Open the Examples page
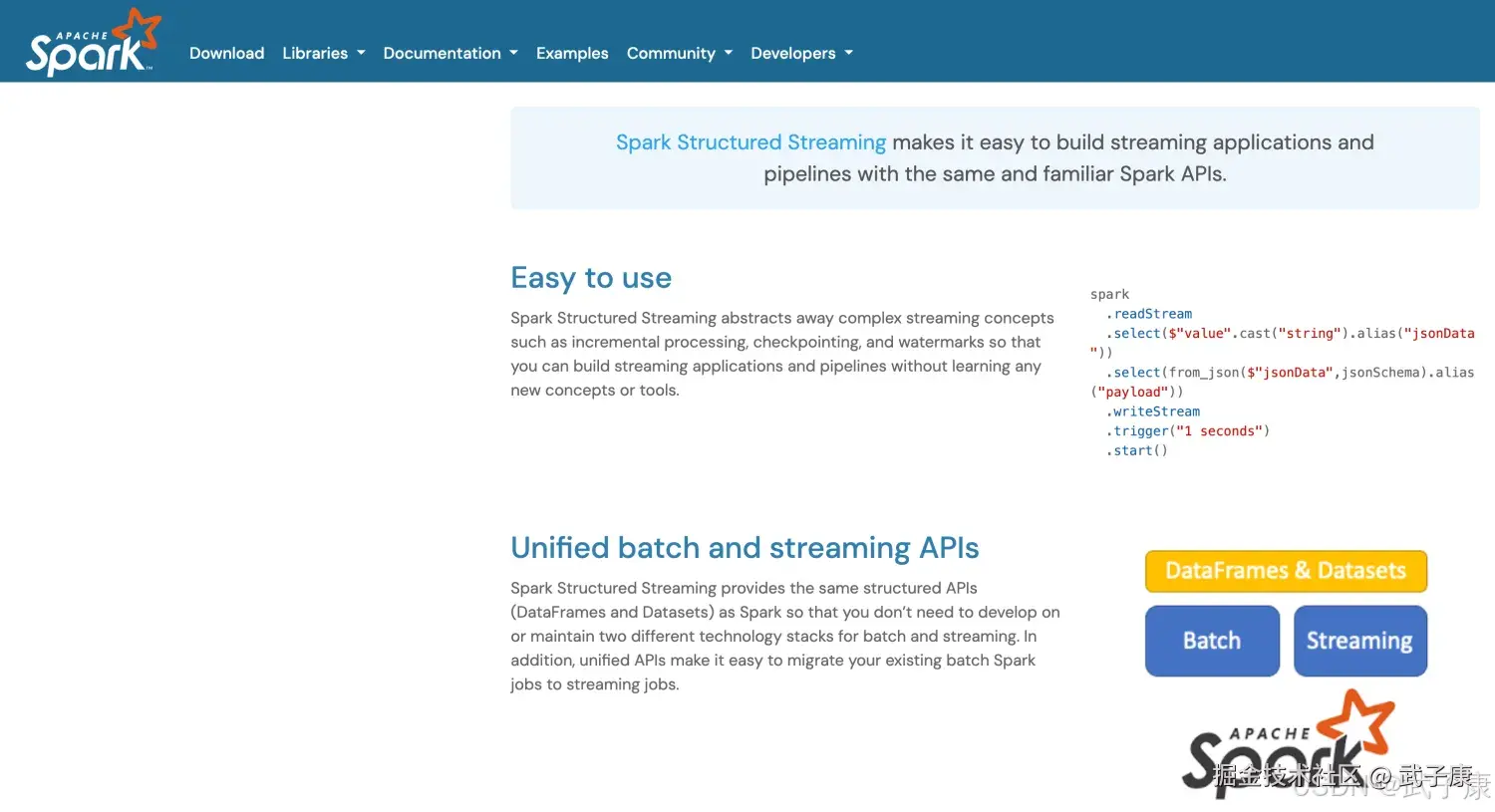Image resolution: width=1495 pixels, height=812 pixels. point(572,53)
